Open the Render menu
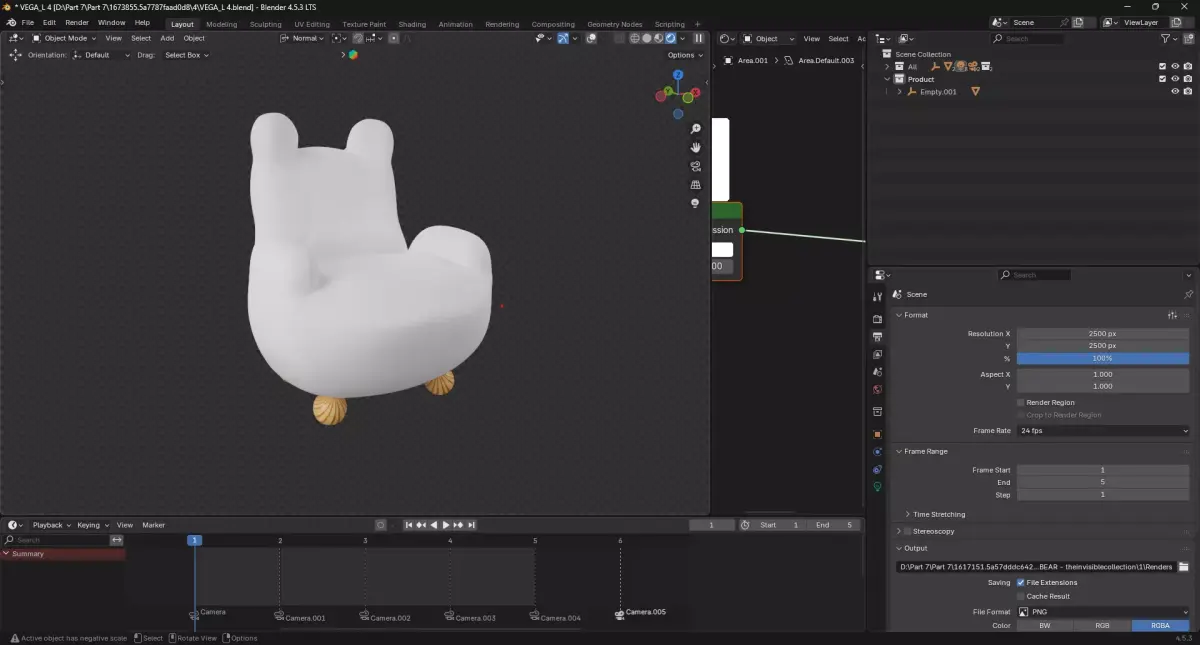 [77, 22]
